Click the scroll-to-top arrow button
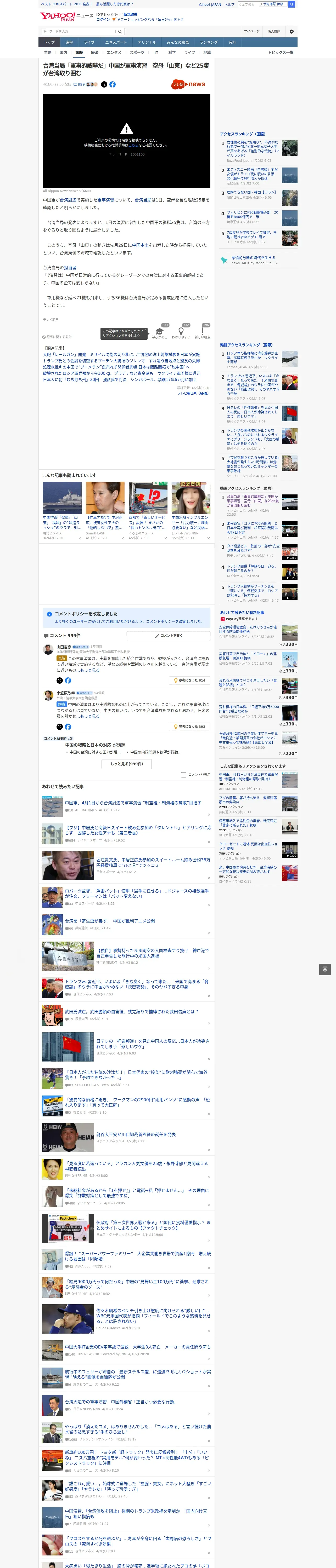 click(x=325, y=970)
